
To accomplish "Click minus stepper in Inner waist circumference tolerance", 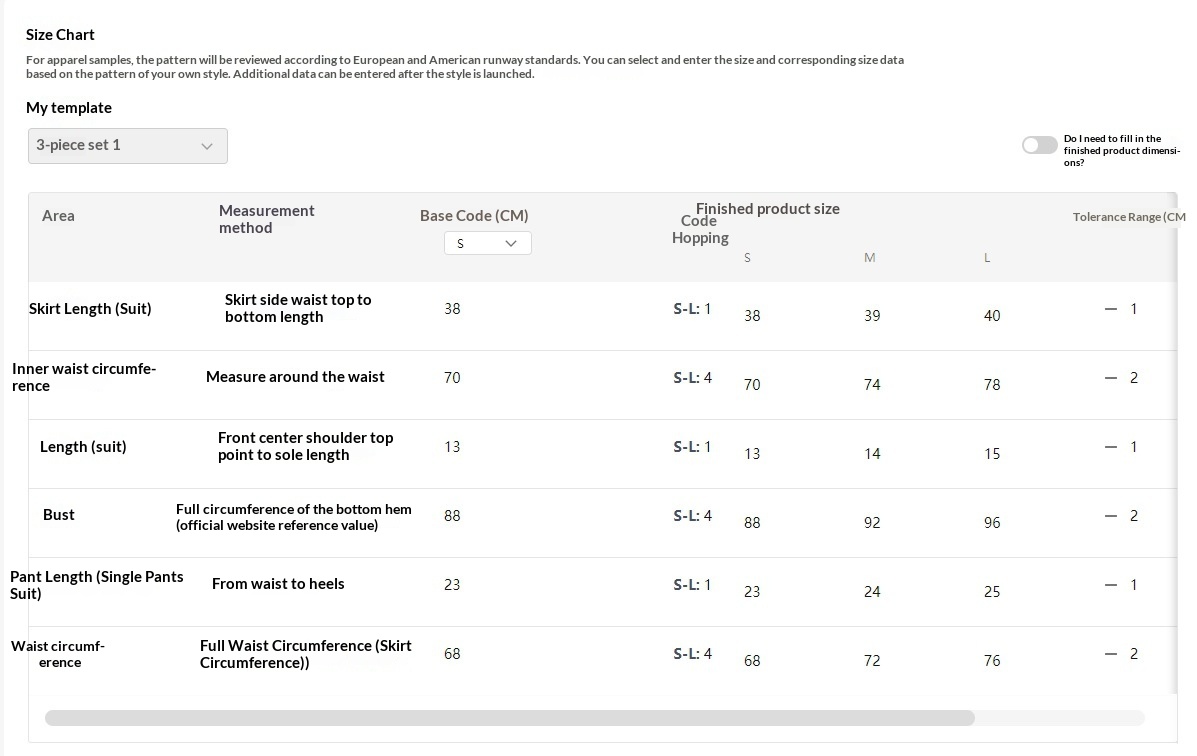I will pos(1110,378).
